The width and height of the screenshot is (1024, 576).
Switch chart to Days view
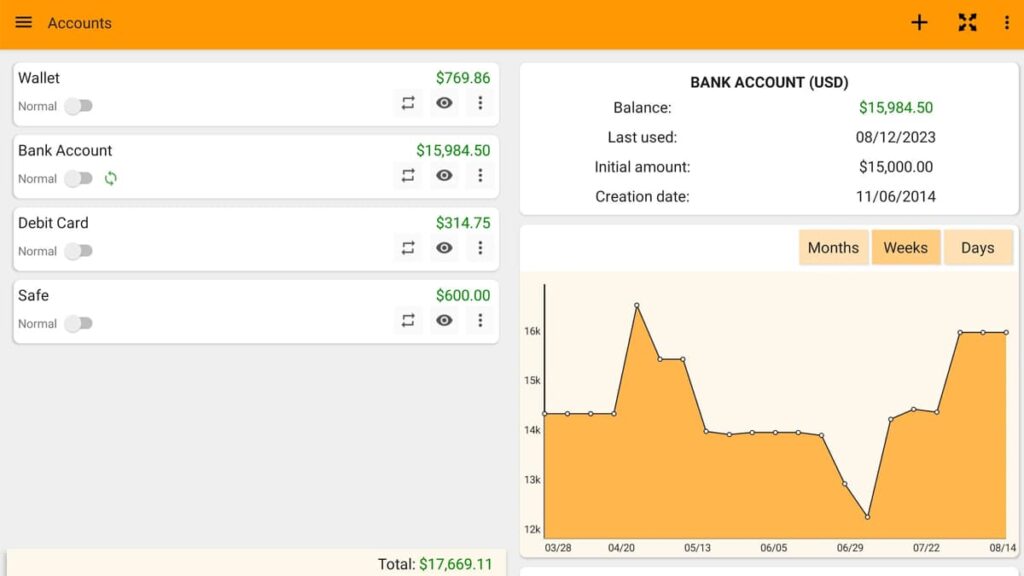click(977, 248)
